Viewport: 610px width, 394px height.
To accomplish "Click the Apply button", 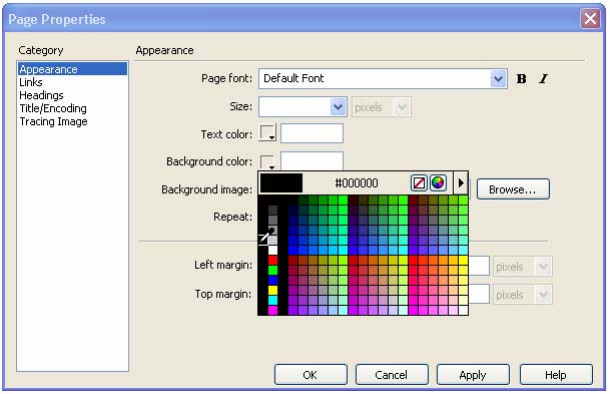I will pos(473,375).
